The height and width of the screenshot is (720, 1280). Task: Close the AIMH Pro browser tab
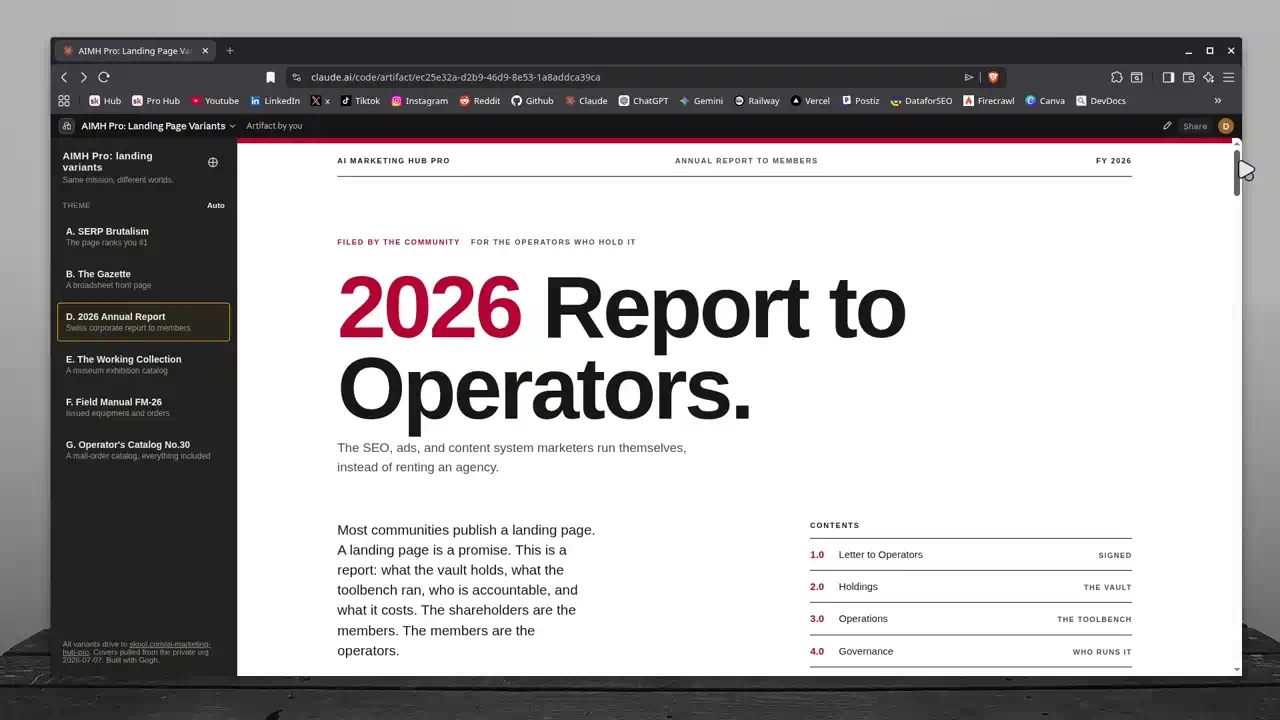point(205,51)
